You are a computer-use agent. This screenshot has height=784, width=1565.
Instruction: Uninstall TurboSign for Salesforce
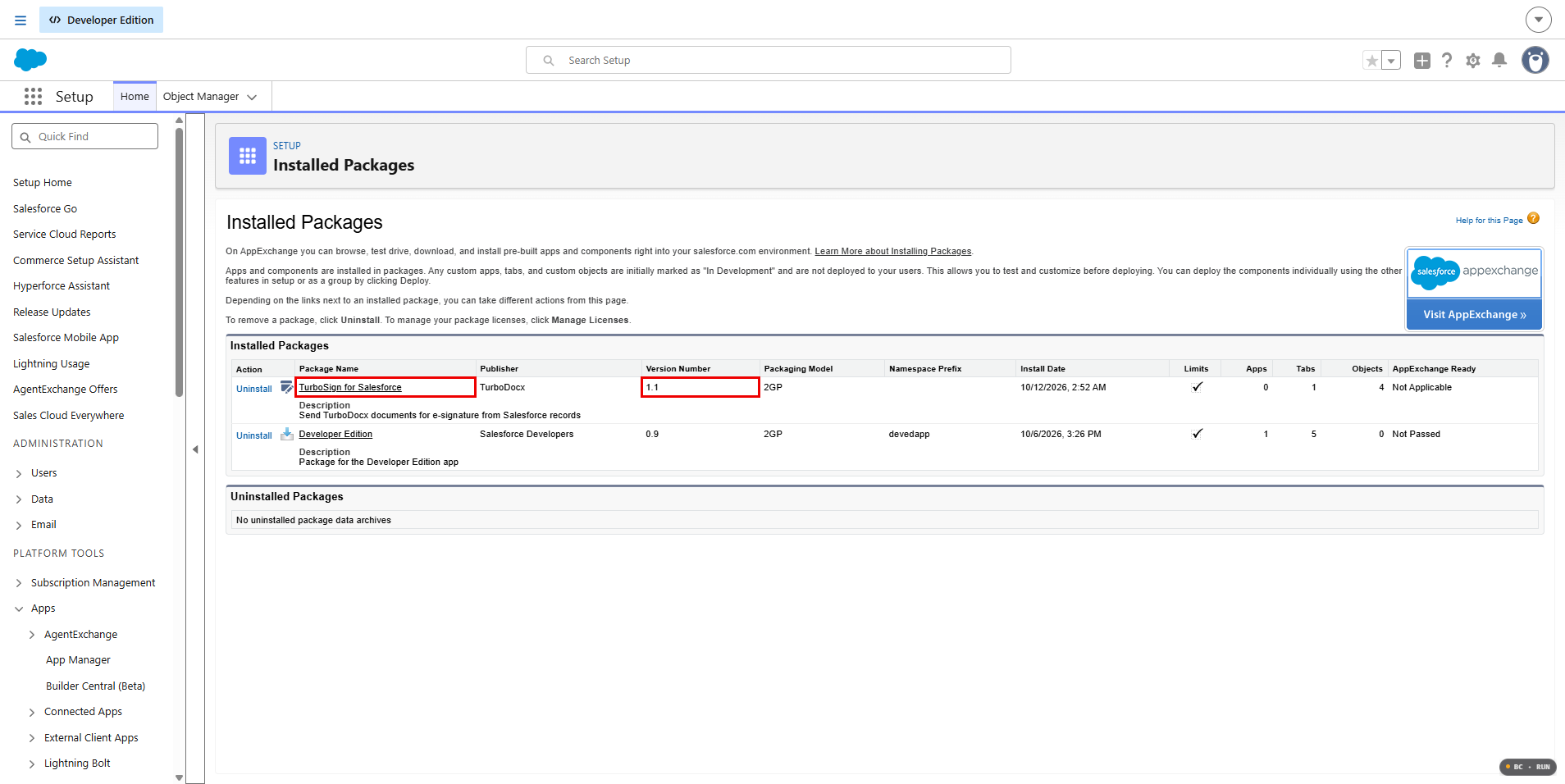click(x=254, y=389)
